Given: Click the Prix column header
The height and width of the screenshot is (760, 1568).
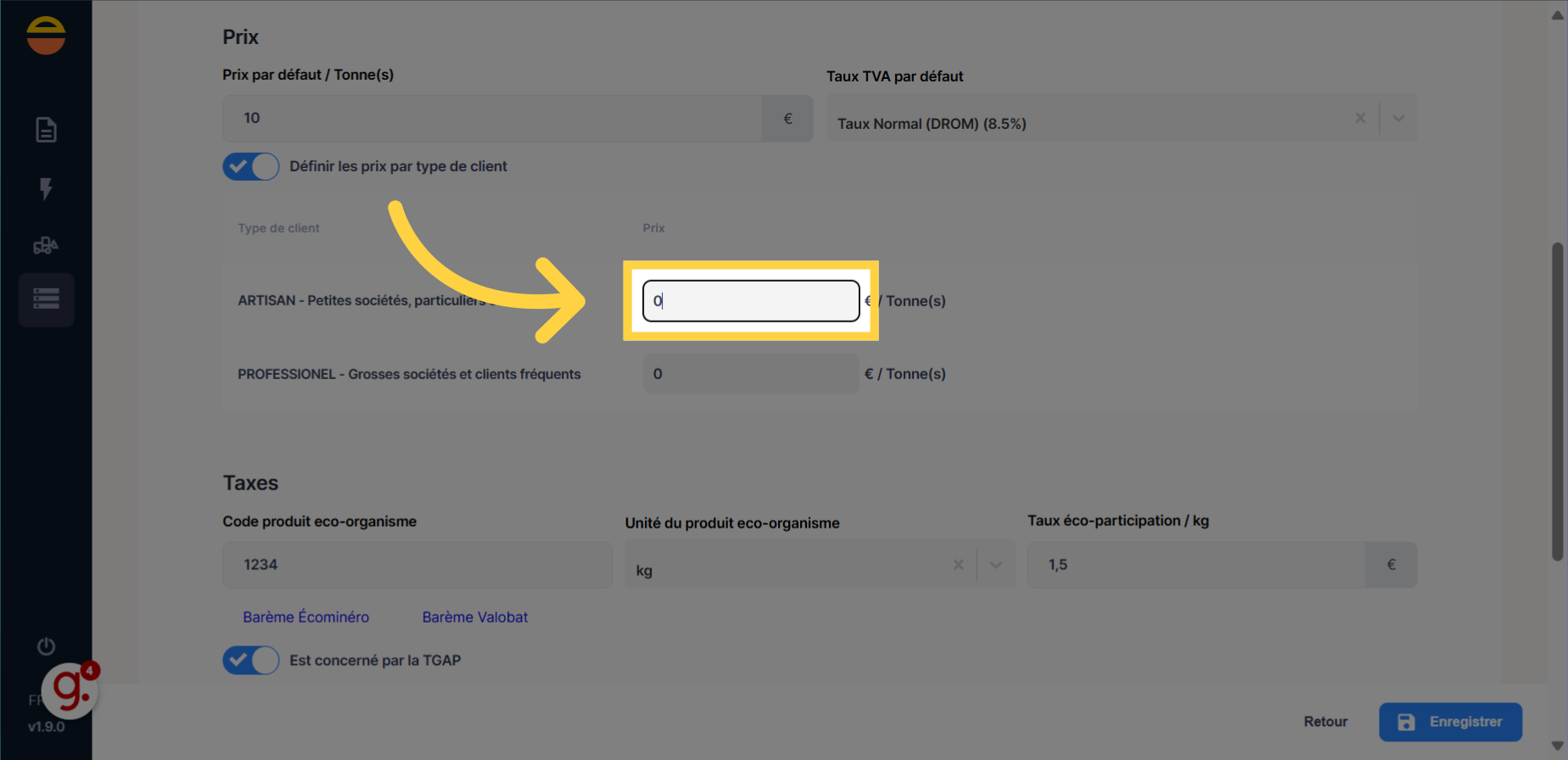Looking at the screenshot, I should point(653,227).
